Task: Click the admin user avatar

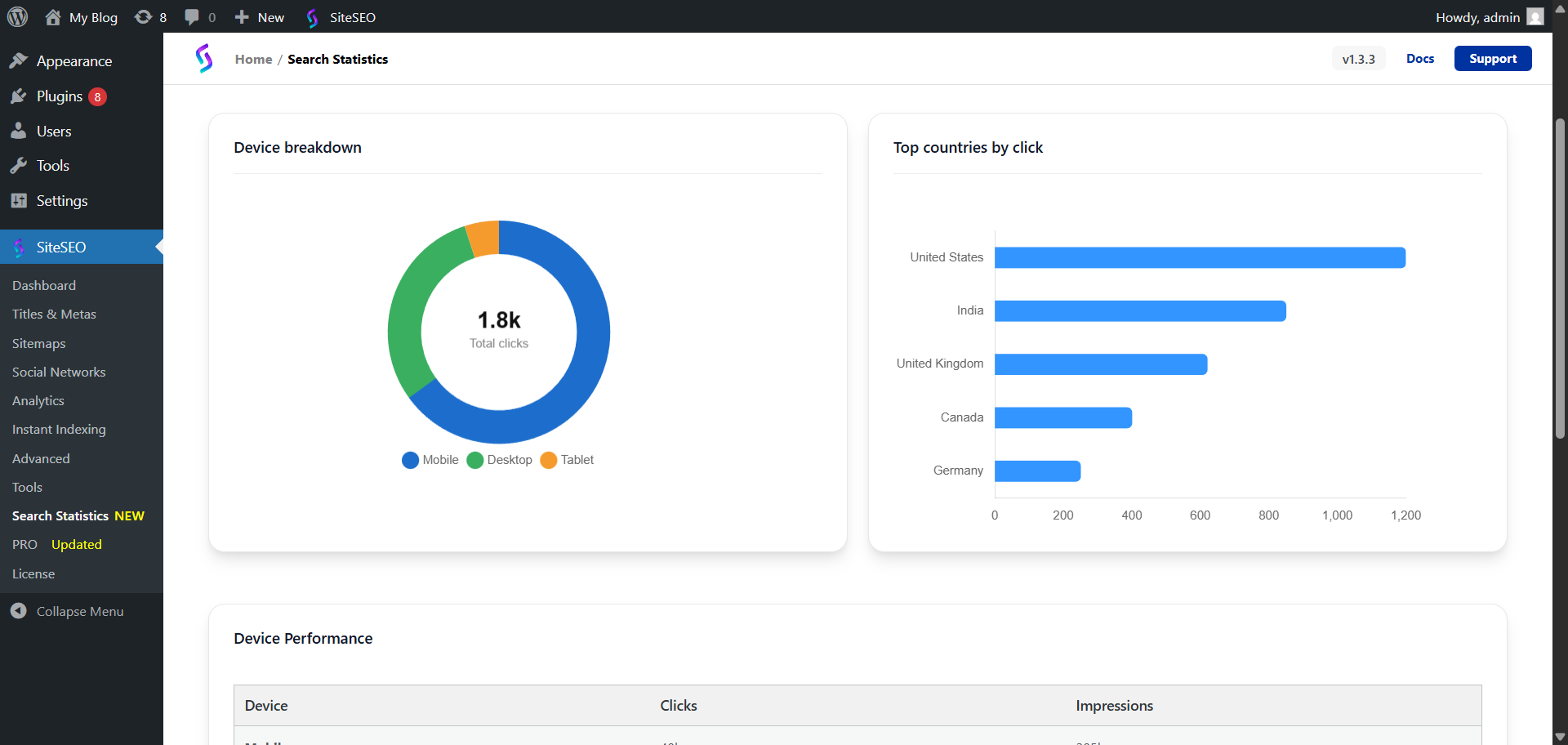Action: tap(1535, 17)
